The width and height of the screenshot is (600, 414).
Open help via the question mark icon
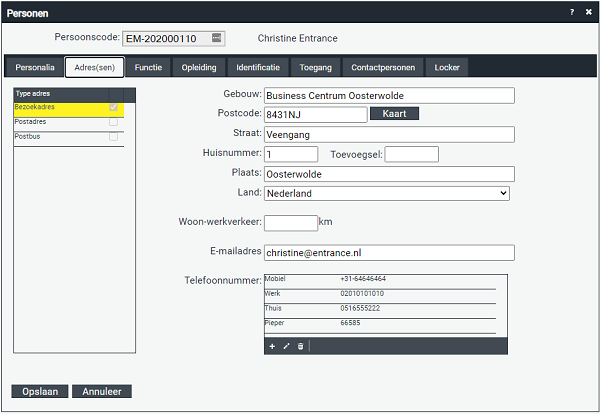pos(572,12)
